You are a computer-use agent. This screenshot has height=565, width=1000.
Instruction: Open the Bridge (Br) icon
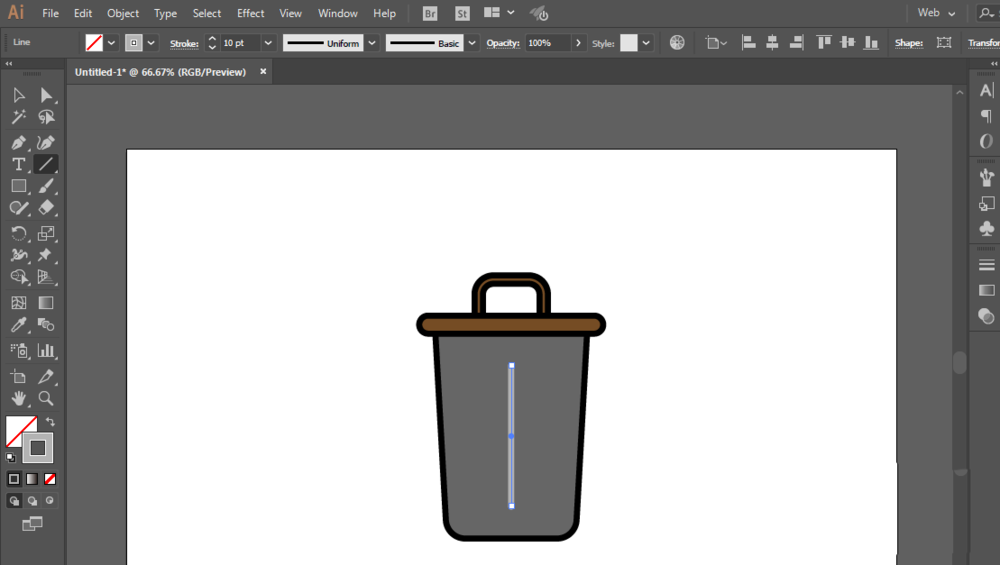[x=430, y=13]
